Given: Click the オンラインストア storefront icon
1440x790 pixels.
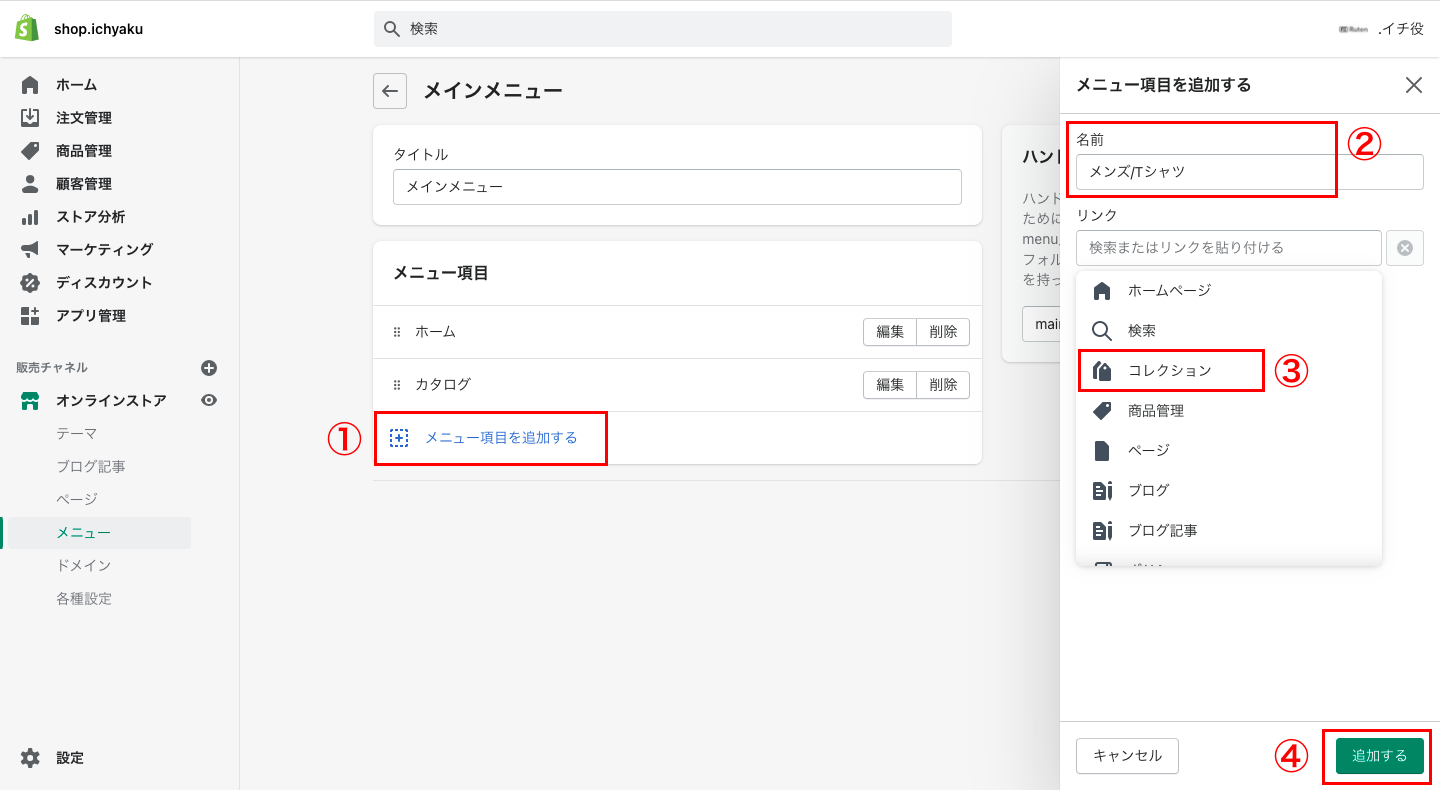Looking at the screenshot, I should [x=30, y=401].
